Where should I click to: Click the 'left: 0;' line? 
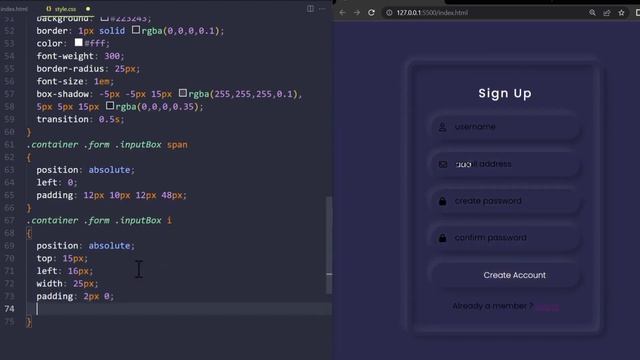pyautogui.click(x=57, y=182)
